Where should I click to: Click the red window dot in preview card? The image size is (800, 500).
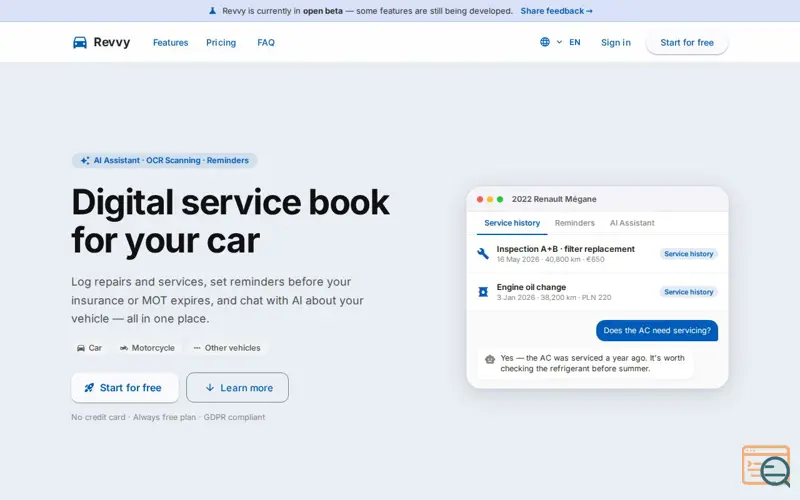point(480,199)
